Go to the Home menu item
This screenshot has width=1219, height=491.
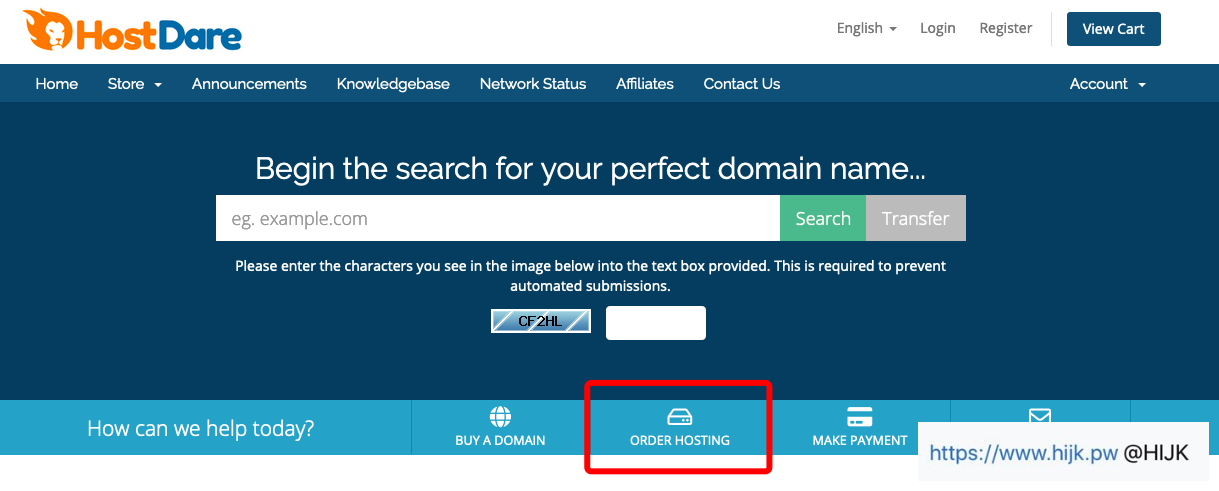coord(57,84)
